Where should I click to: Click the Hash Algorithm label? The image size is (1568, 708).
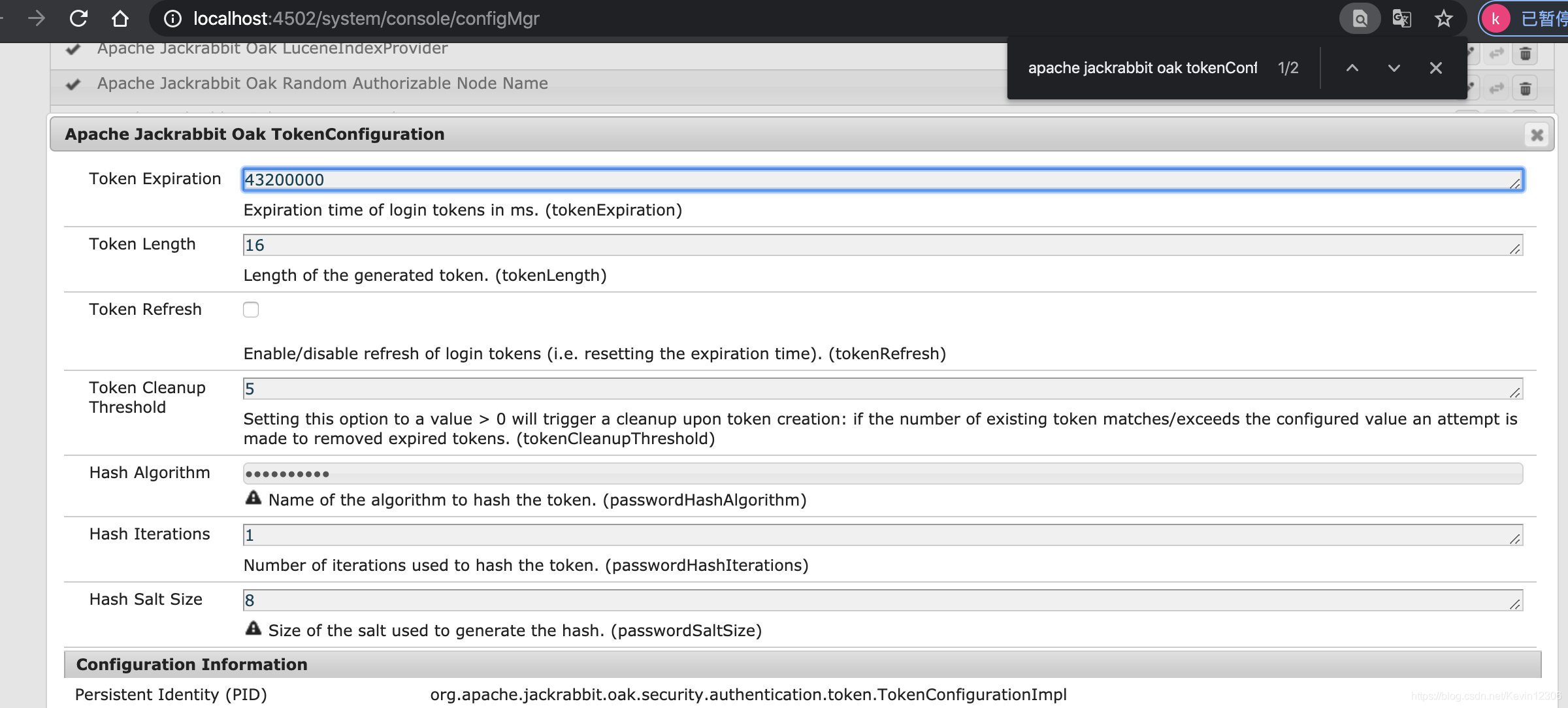click(150, 472)
